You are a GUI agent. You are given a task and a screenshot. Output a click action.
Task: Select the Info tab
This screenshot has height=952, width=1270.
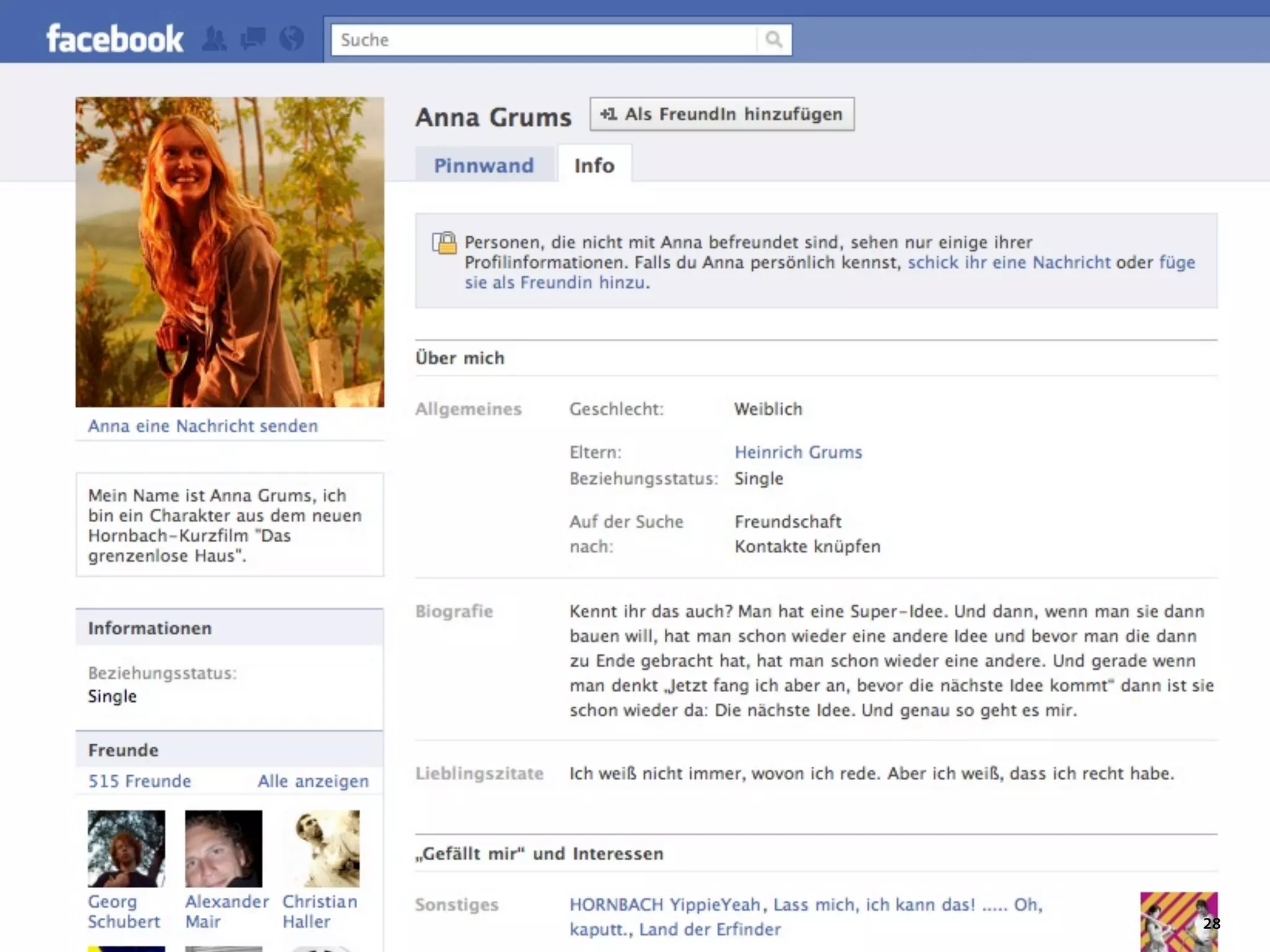click(594, 166)
